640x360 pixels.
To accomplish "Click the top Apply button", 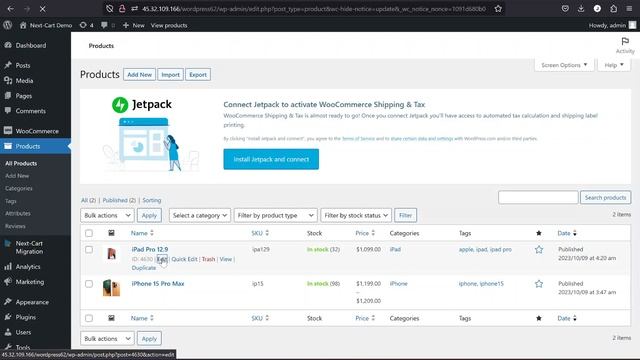I will (x=149, y=215).
